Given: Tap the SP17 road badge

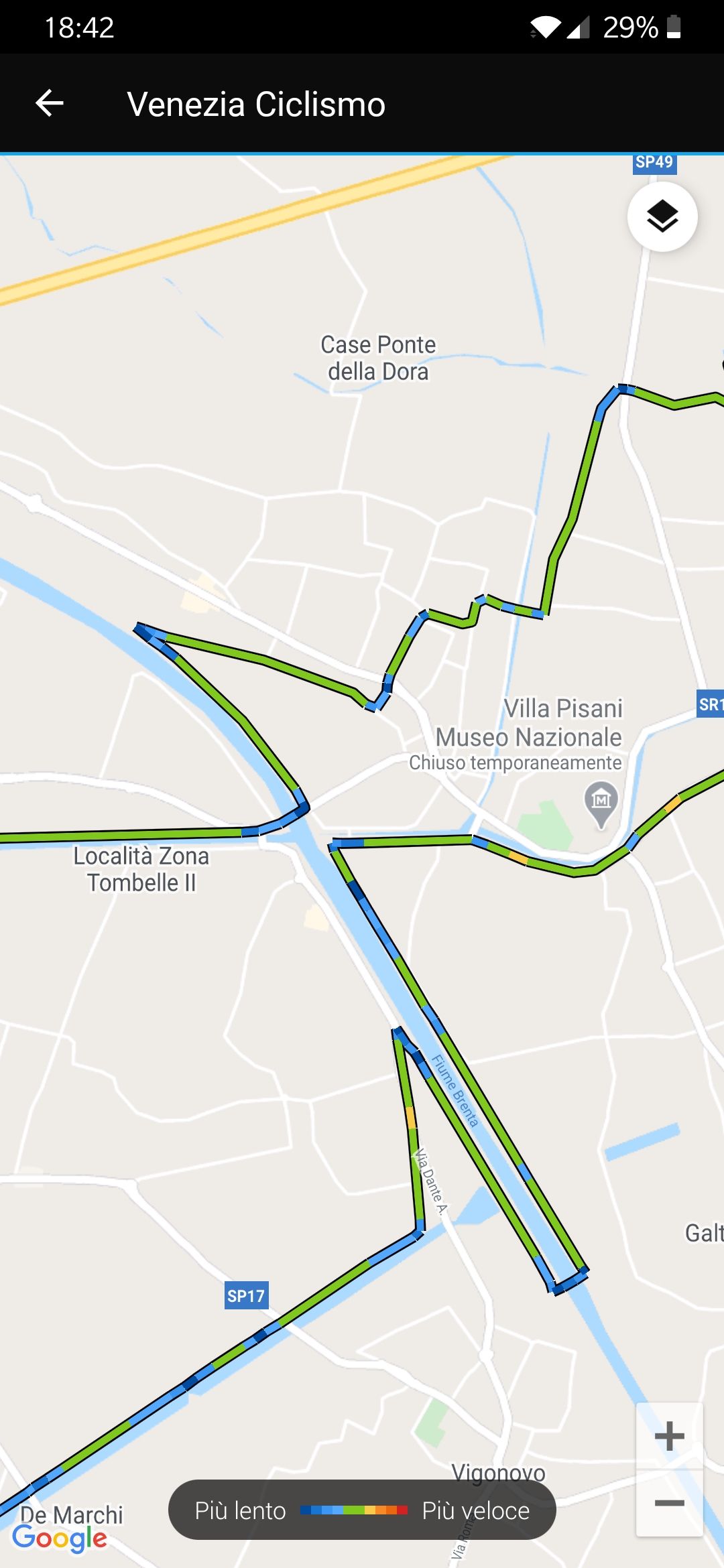Looking at the screenshot, I should pos(246,1296).
